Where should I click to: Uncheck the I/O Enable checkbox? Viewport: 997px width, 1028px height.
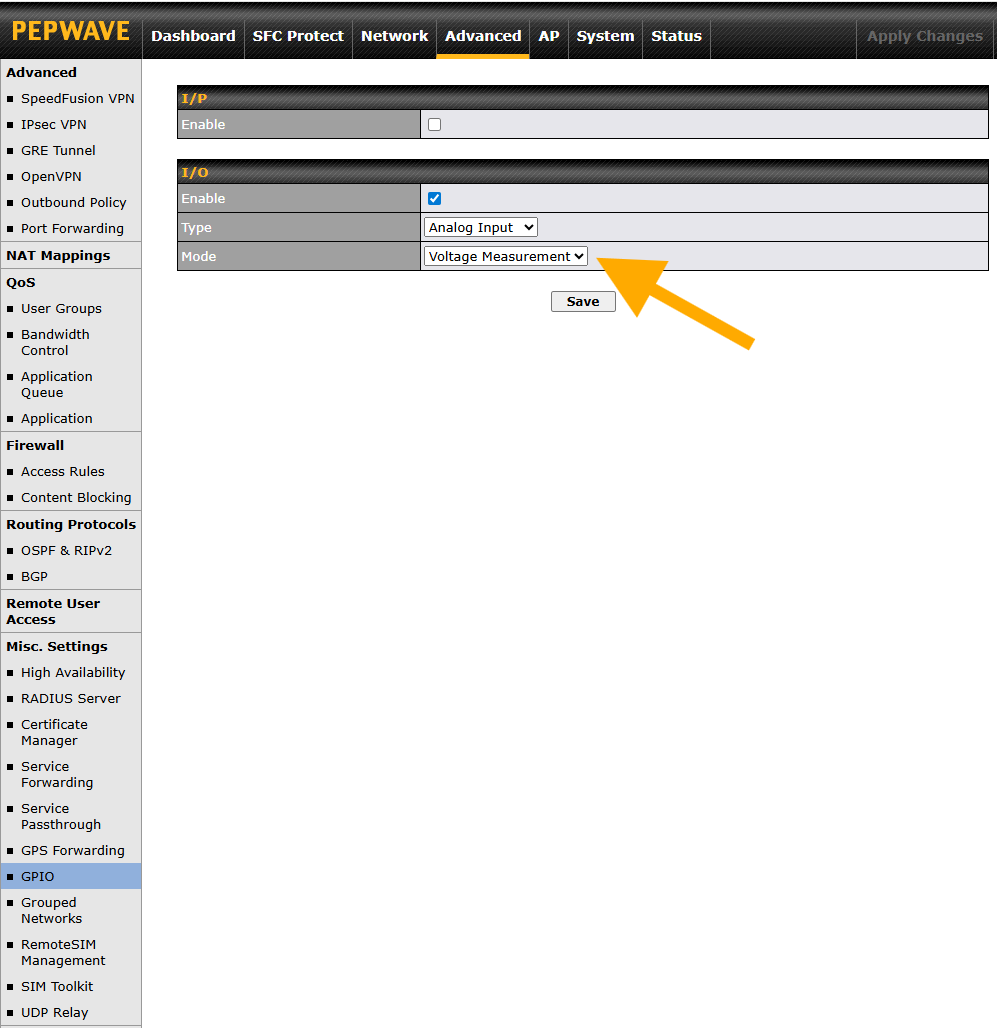(x=434, y=199)
